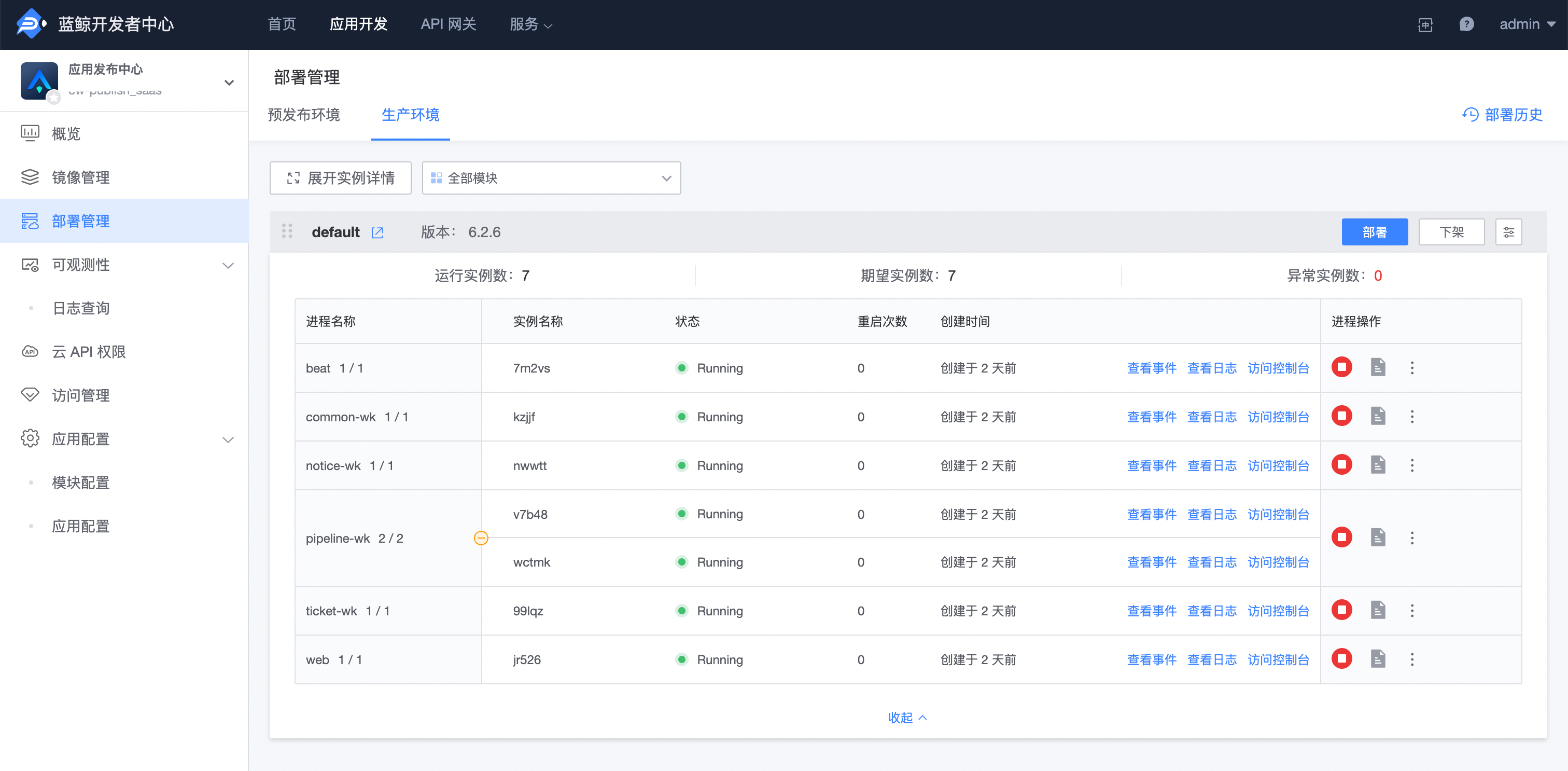Open log file icon for common-wk
The width and height of the screenshot is (1568, 771).
pyautogui.click(x=1378, y=417)
